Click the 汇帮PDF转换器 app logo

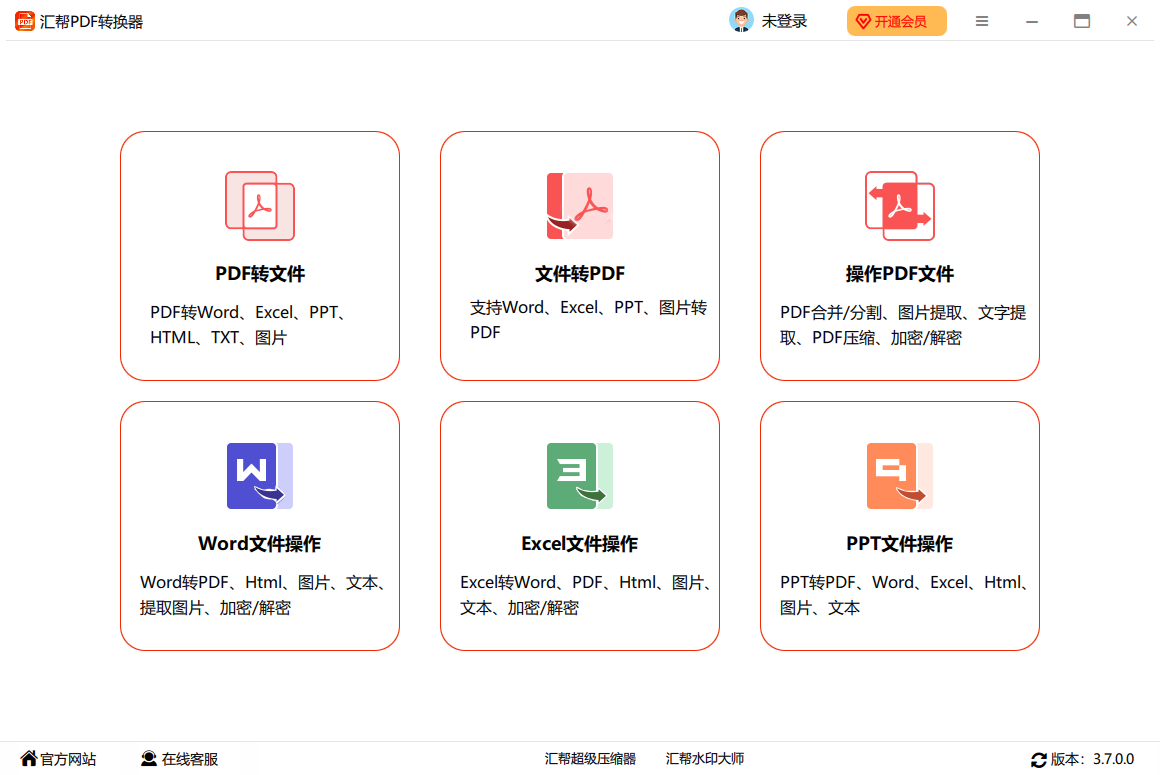tap(24, 21)
